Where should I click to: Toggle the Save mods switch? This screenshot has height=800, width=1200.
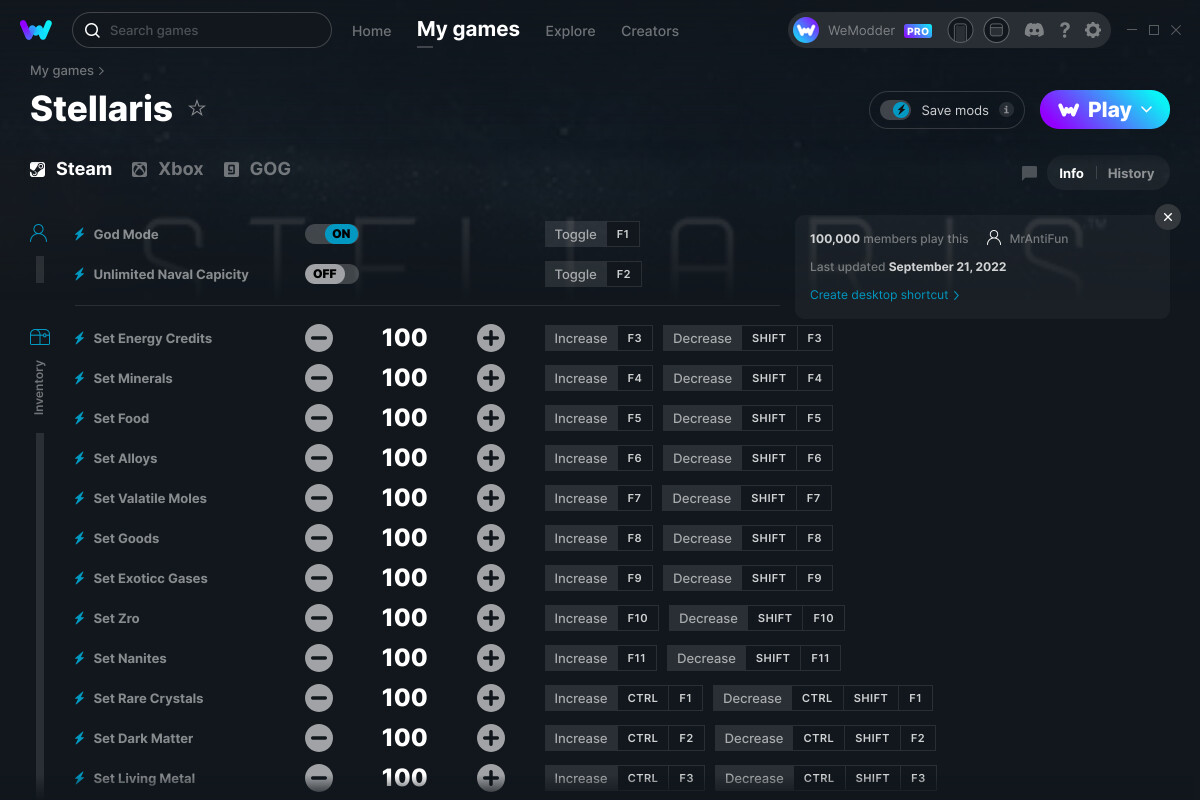[895, 110]
